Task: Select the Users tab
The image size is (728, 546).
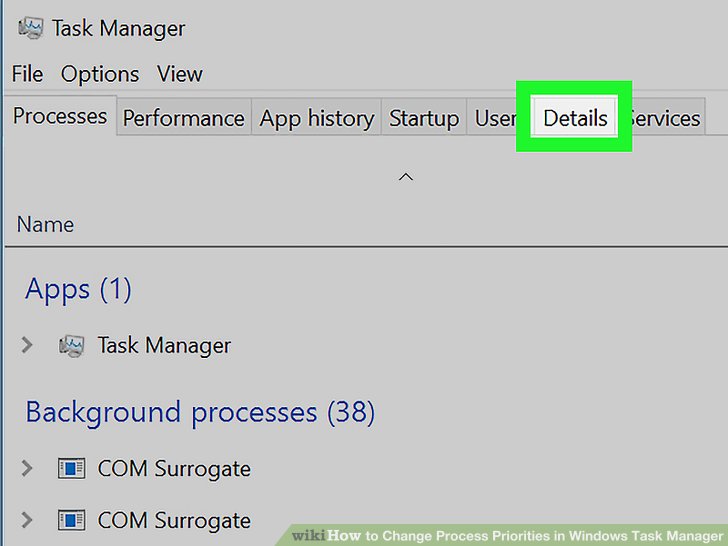Action: pos(495,118)
